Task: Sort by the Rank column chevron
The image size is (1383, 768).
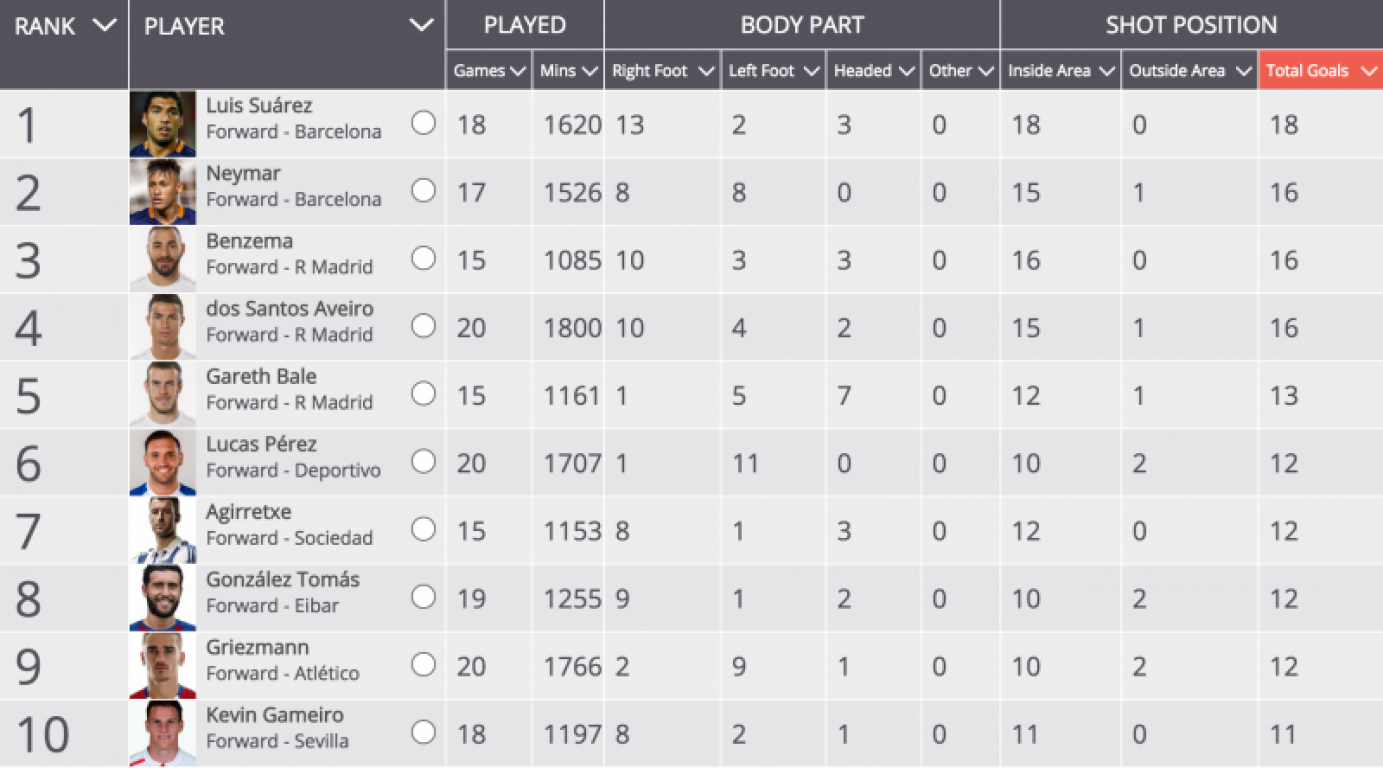Action: pyautogui.click(x=104, y=26)
